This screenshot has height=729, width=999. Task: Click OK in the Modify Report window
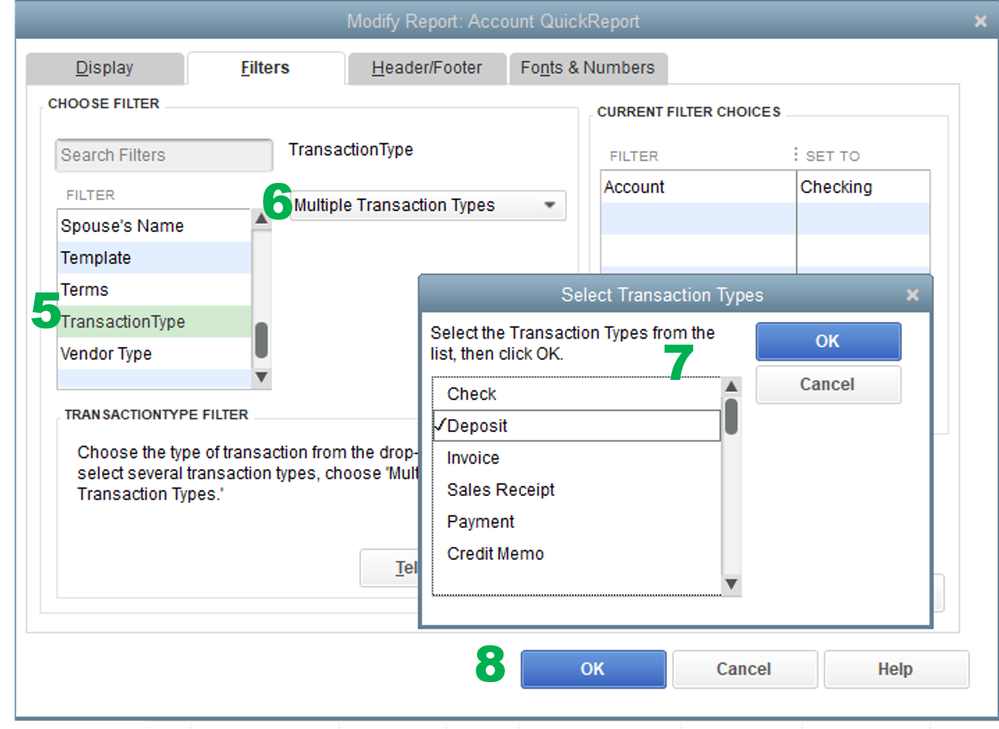(x=593, y=669)
